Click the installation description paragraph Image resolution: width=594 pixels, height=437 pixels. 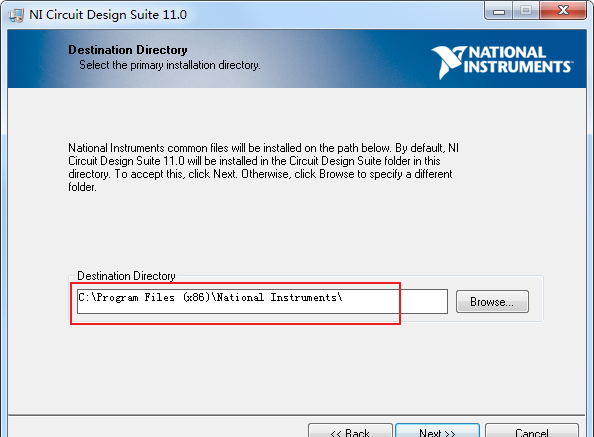263,167
